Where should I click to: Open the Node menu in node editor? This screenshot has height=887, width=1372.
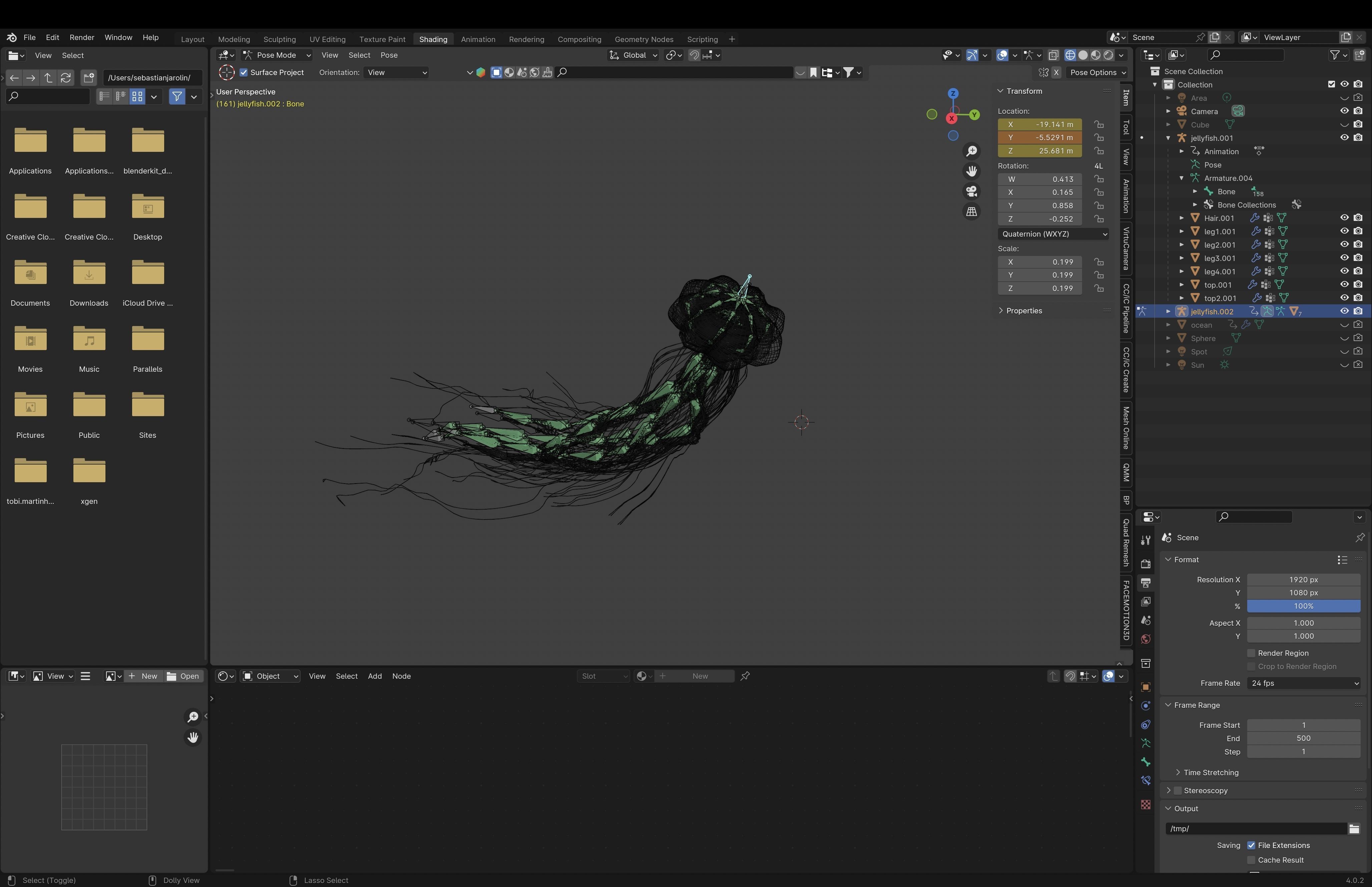[x=401, y=676]
